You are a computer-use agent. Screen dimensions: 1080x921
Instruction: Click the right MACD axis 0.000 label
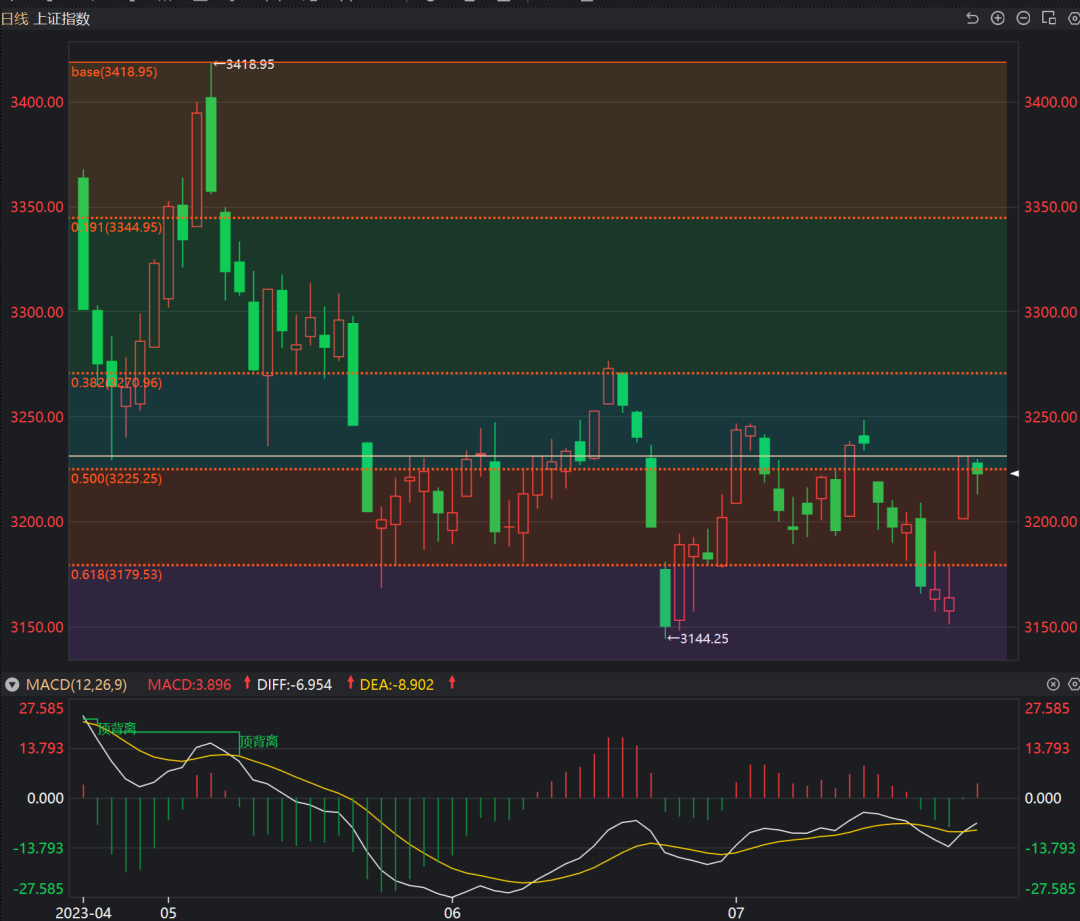click(1043, 798)
